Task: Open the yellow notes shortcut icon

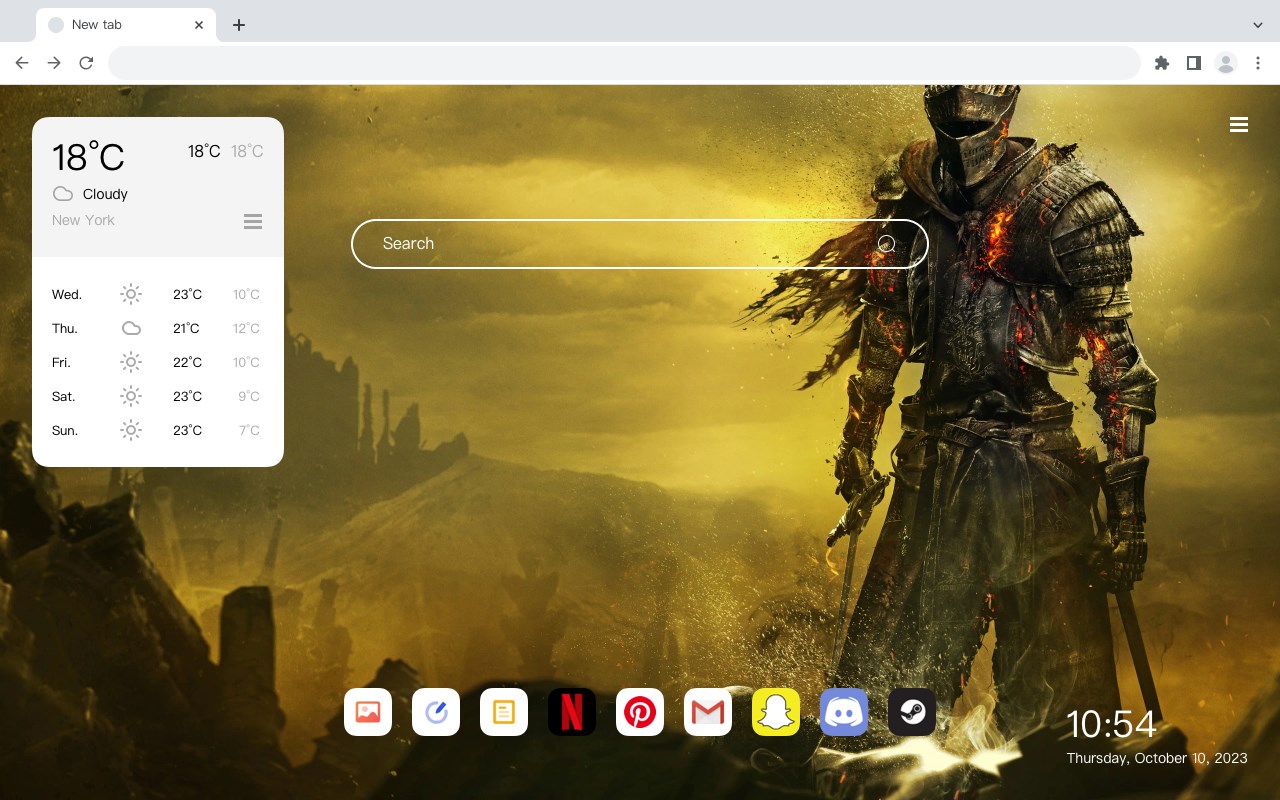Action: 504,712
